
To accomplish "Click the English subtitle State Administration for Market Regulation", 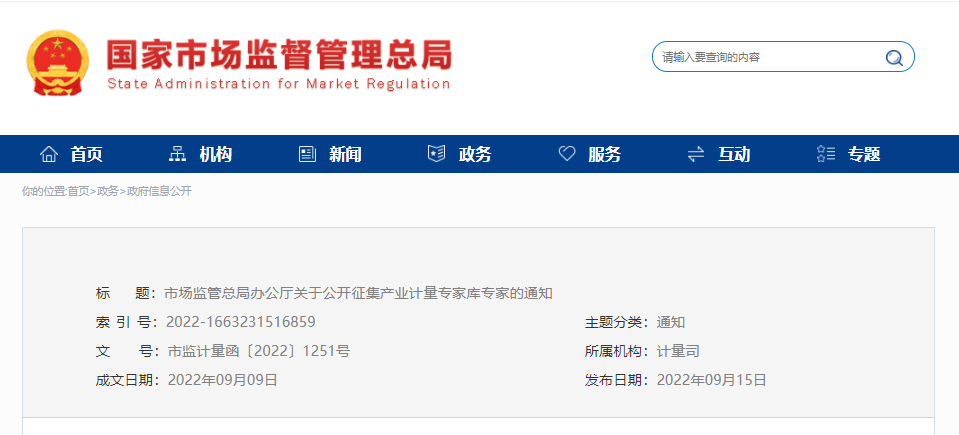I will 279,84.
